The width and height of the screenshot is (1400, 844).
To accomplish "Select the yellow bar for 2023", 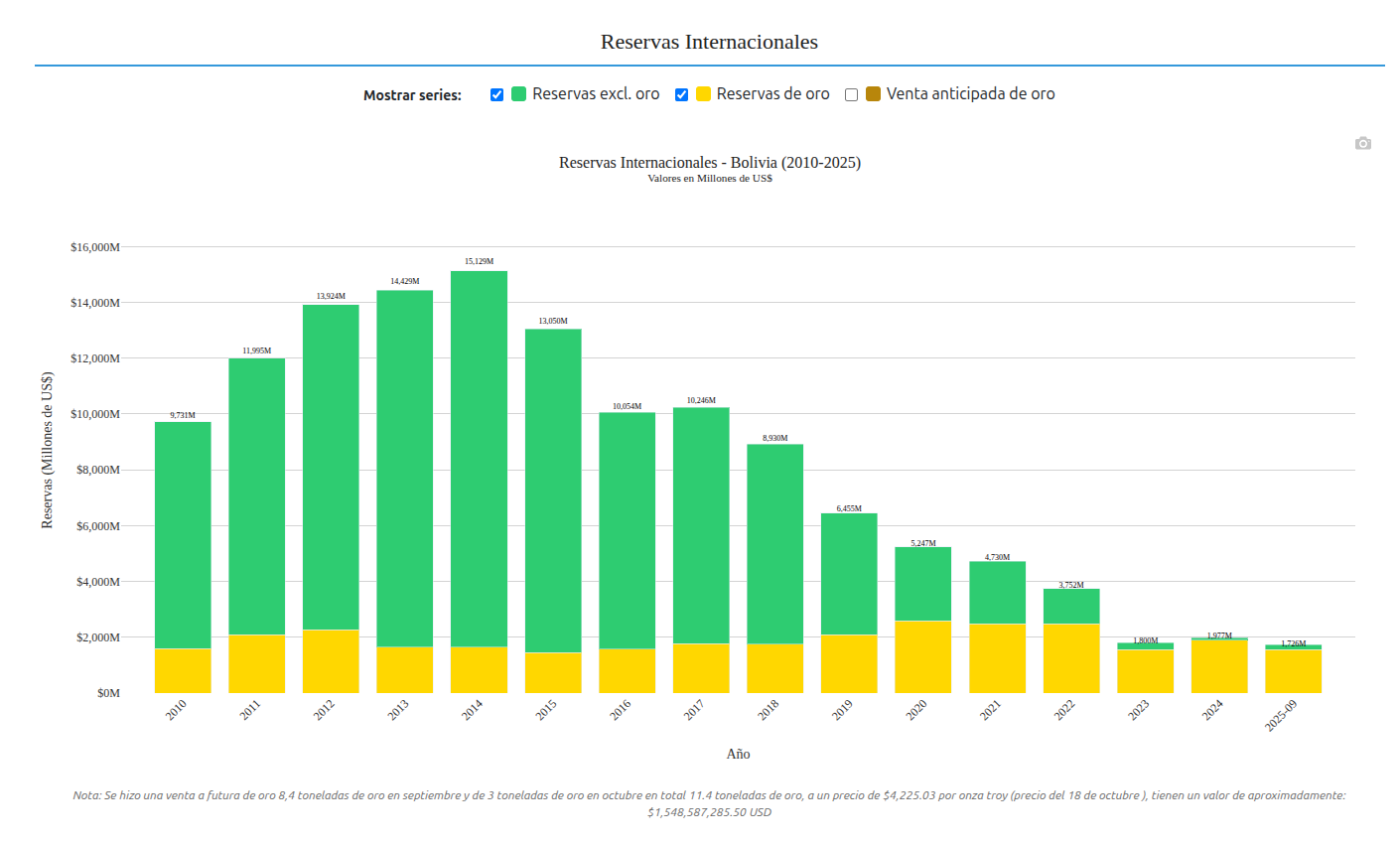I will coord(1145,671).
